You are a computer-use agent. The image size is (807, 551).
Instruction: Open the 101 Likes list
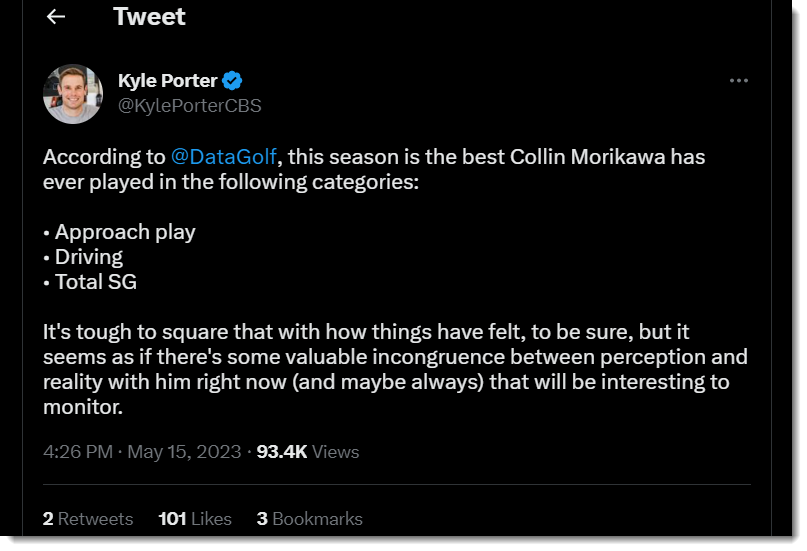195,519
